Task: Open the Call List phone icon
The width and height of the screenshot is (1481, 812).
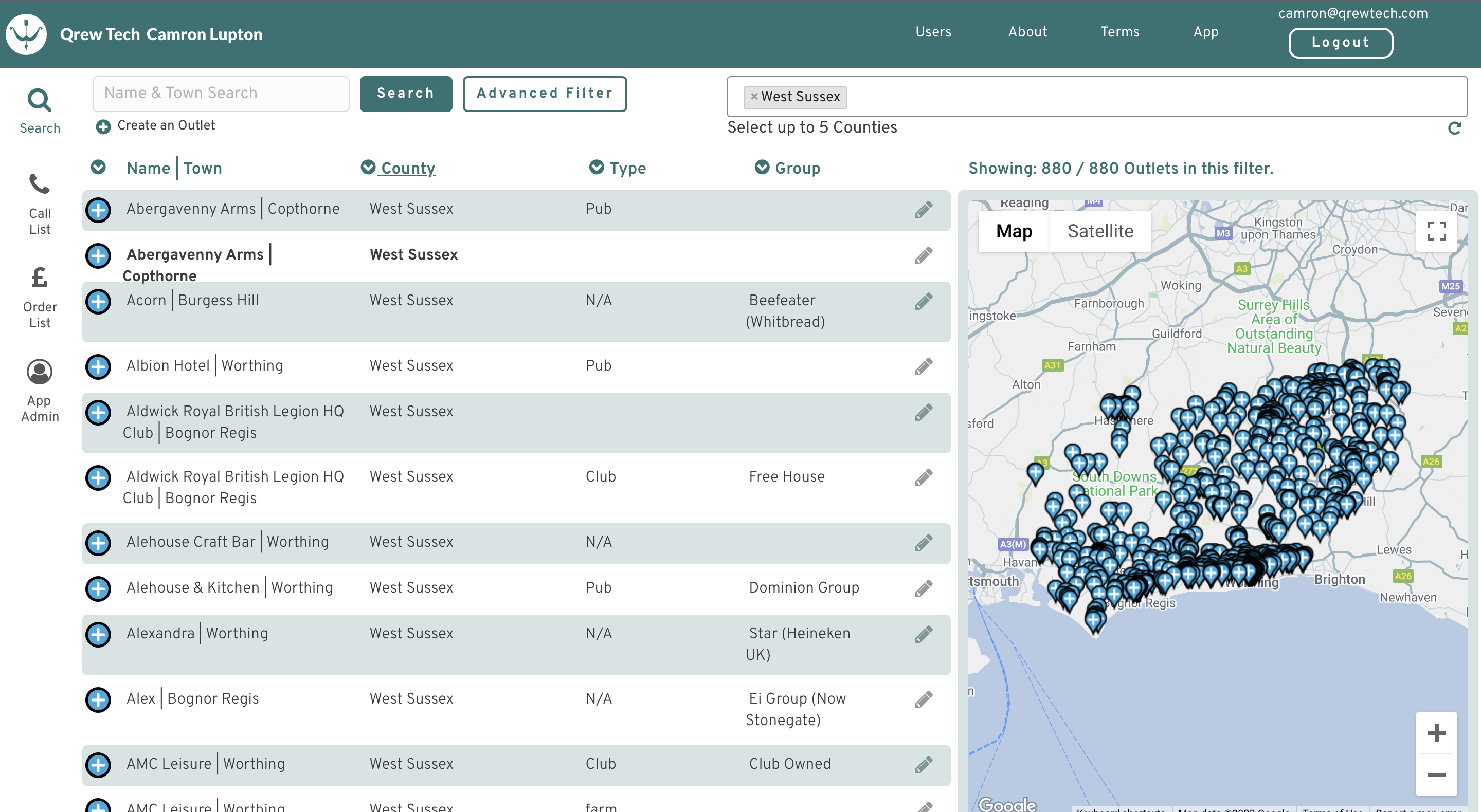Action: tap(39, 185)
